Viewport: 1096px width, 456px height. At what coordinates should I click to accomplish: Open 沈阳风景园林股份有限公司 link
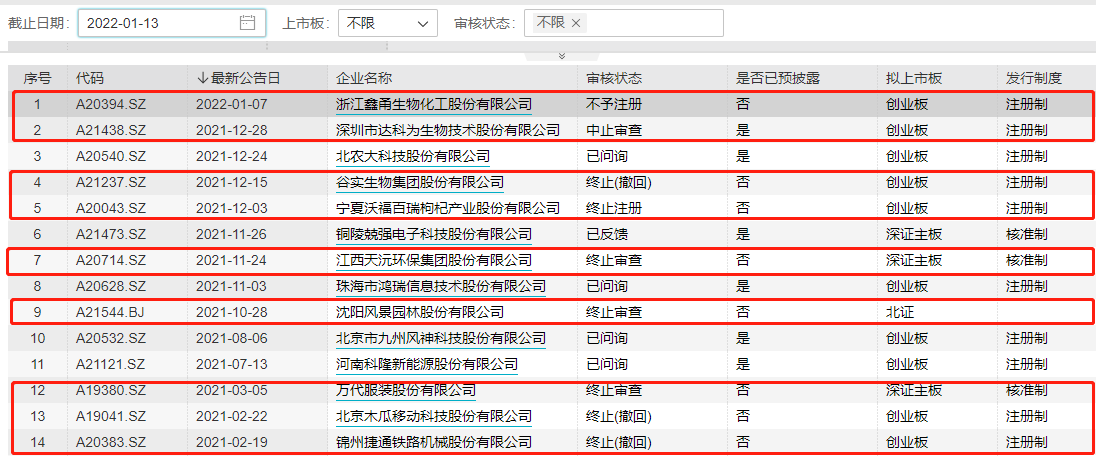tap(420, 312)
